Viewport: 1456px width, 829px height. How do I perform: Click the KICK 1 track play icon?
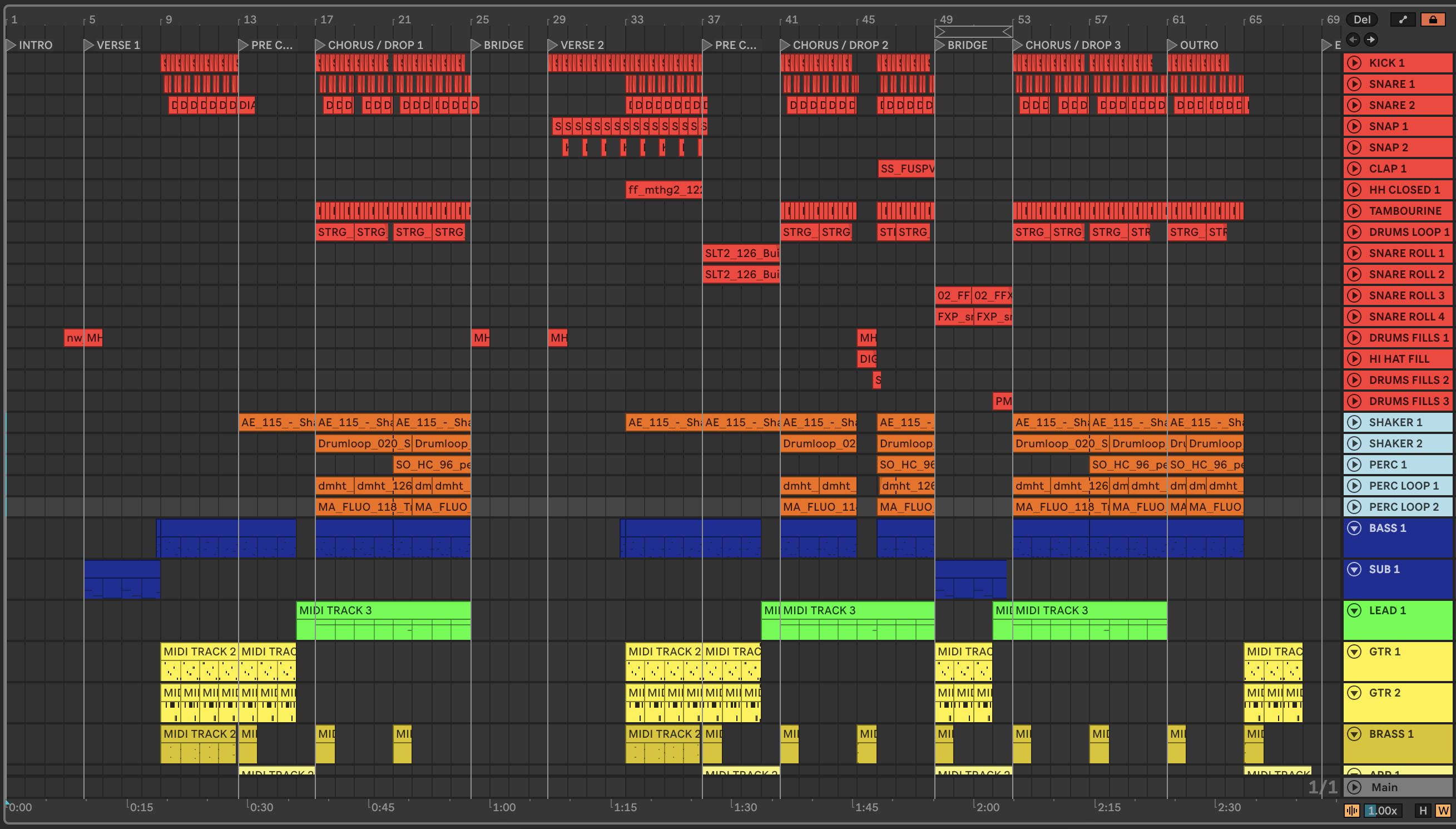pos(1354,63)
